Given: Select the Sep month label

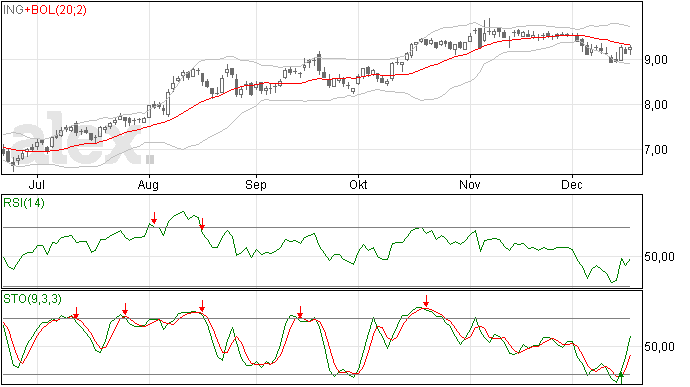Looking at the screenshot, I should [256, 185].
